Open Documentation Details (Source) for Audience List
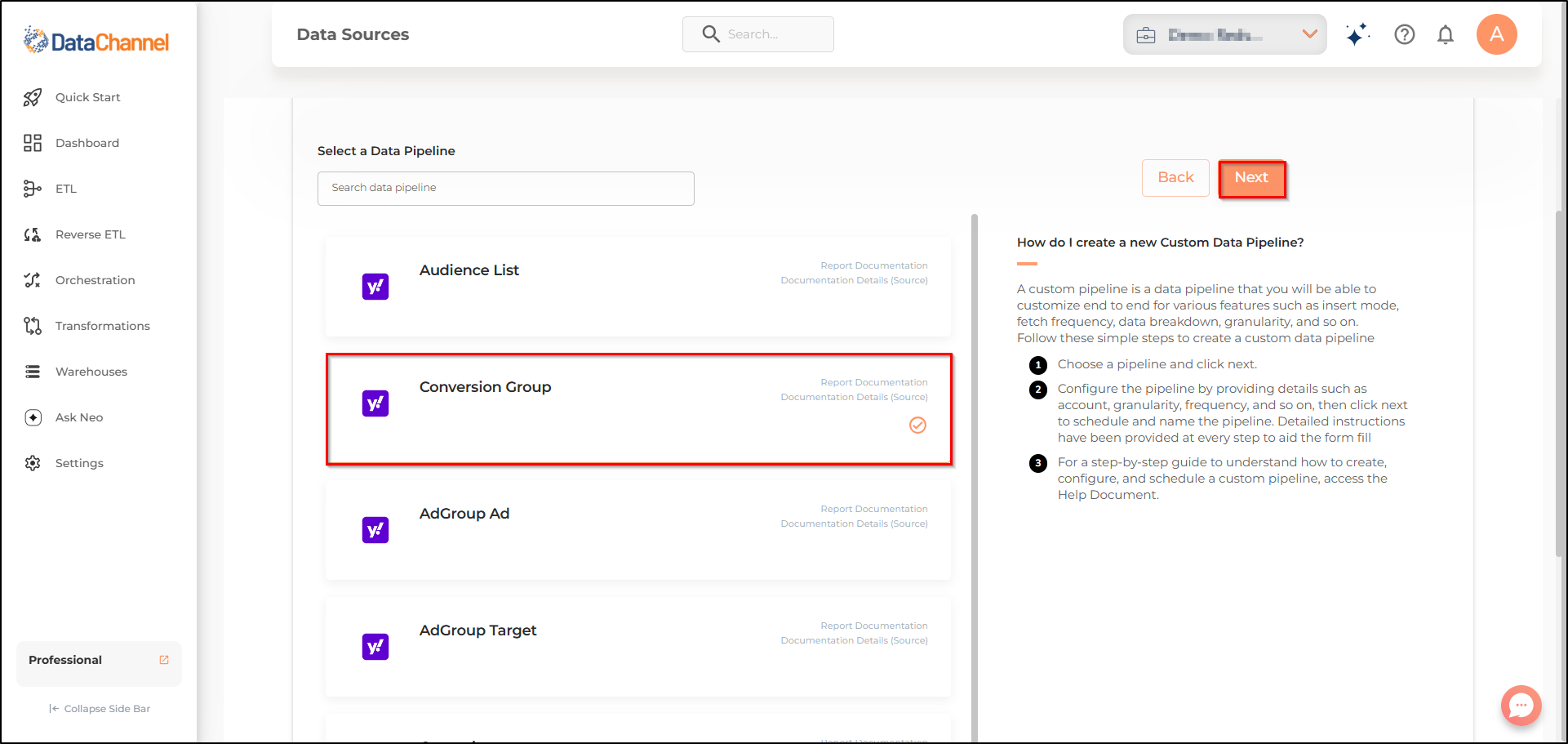The width and height of the screenshot is (1568, 744). 855,280
